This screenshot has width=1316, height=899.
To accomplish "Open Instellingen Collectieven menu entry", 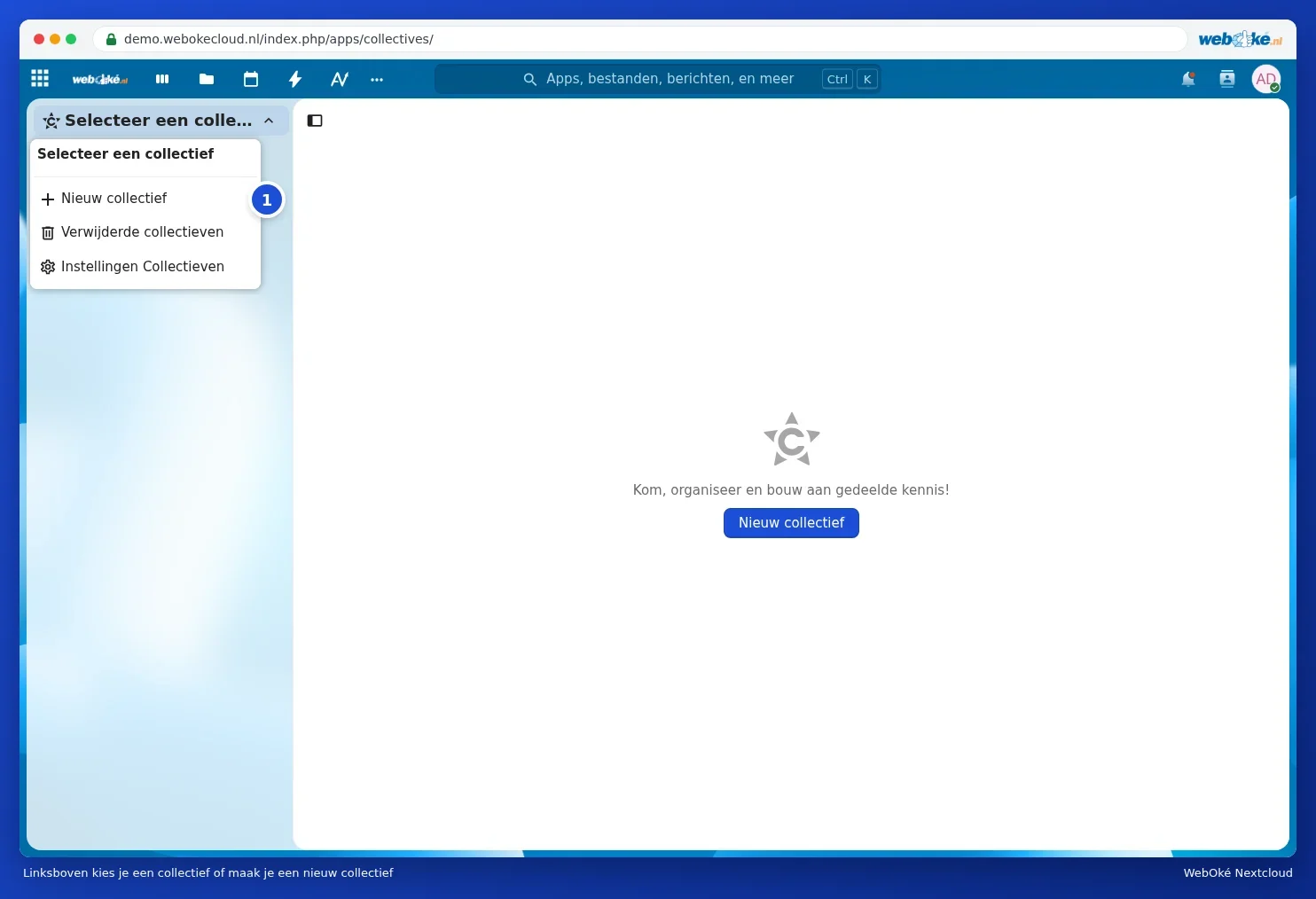I will coord(145,267).
